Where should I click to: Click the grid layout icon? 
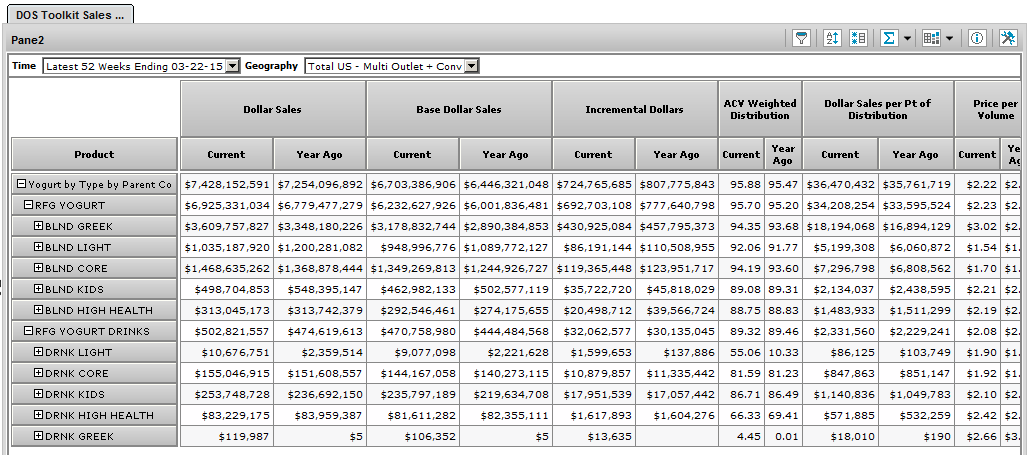tap(931, 38)
